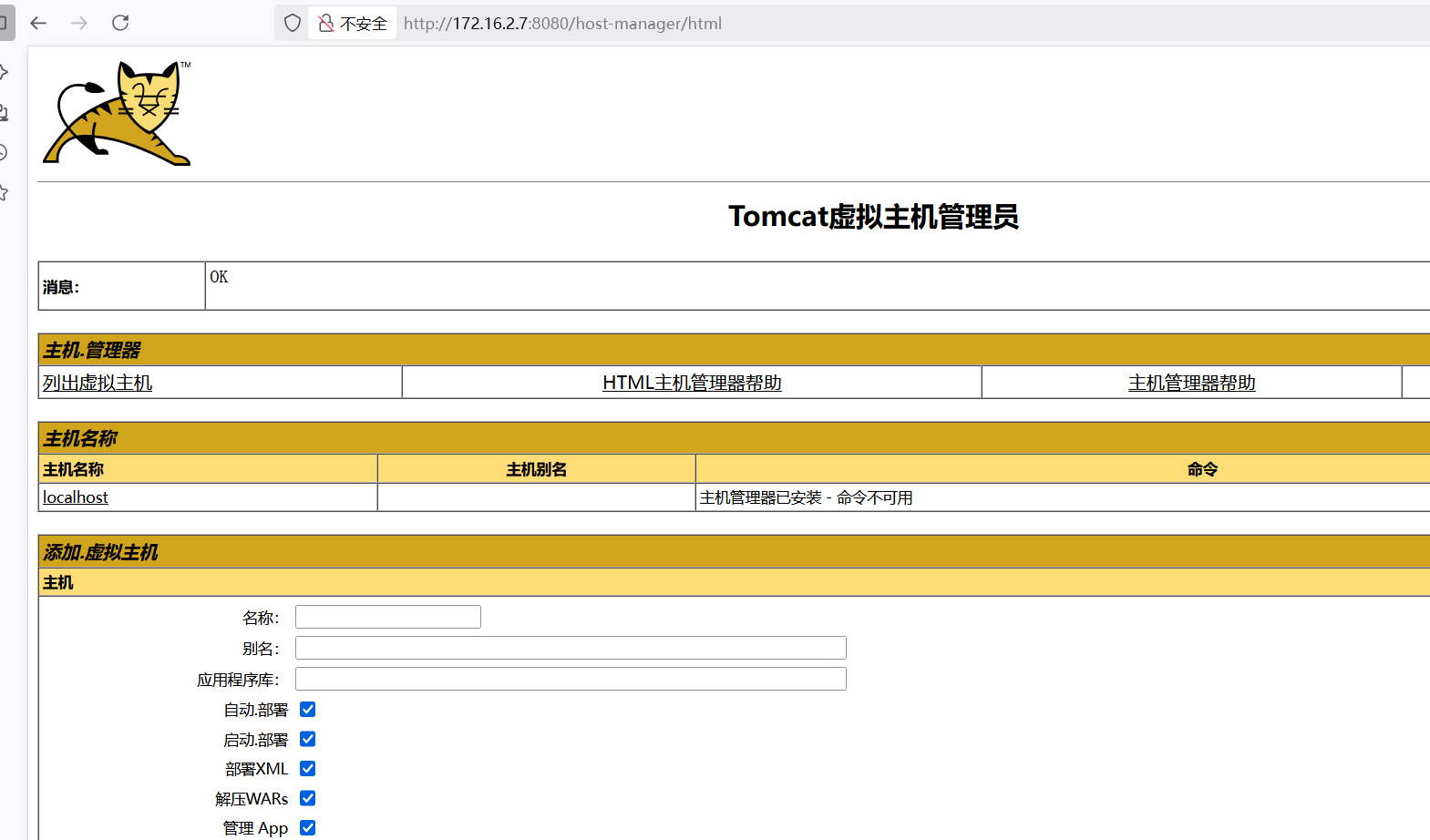Screen dimensions: 1430x840
Task: Go back to the previous page
Action: [x=38, y=23]
